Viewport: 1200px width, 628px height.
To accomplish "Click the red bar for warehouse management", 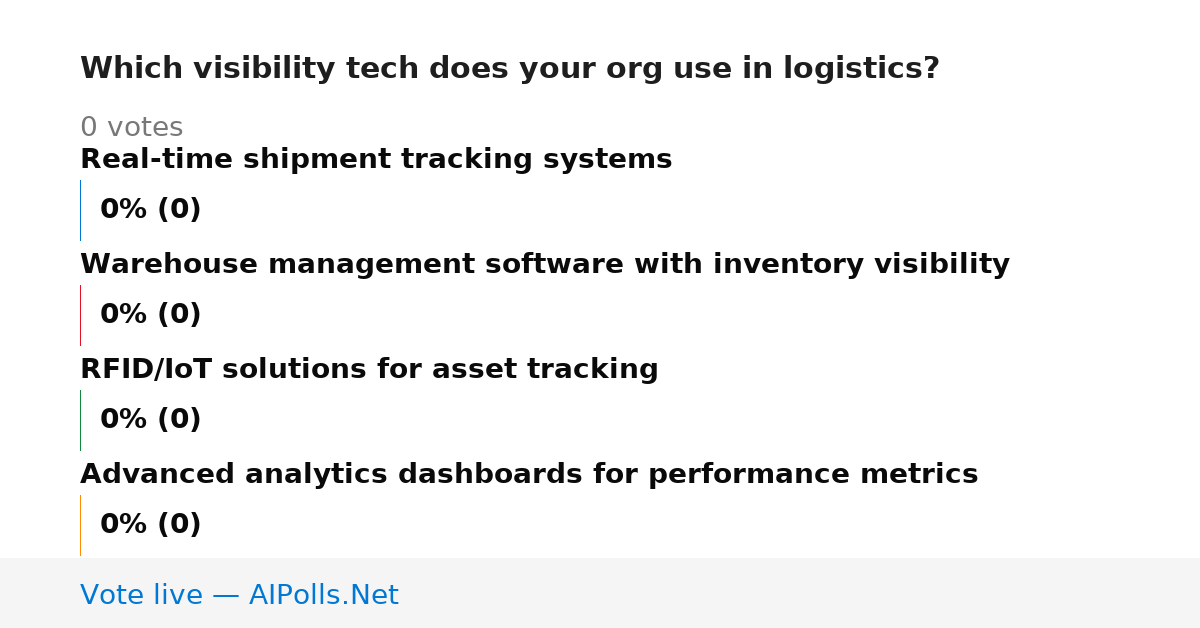I will point(80,315).
